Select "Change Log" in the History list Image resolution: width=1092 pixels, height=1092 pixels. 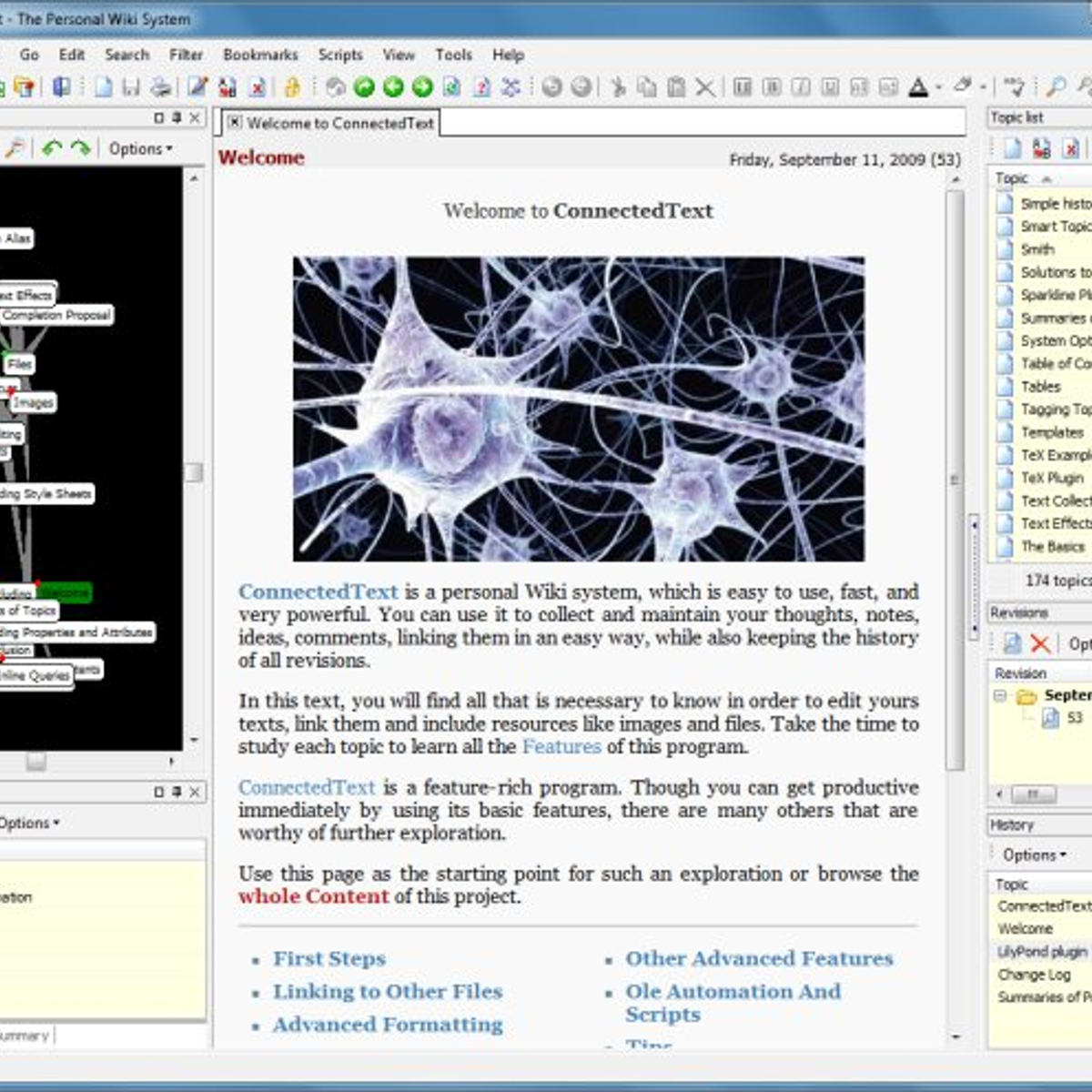coord(1034,975)
